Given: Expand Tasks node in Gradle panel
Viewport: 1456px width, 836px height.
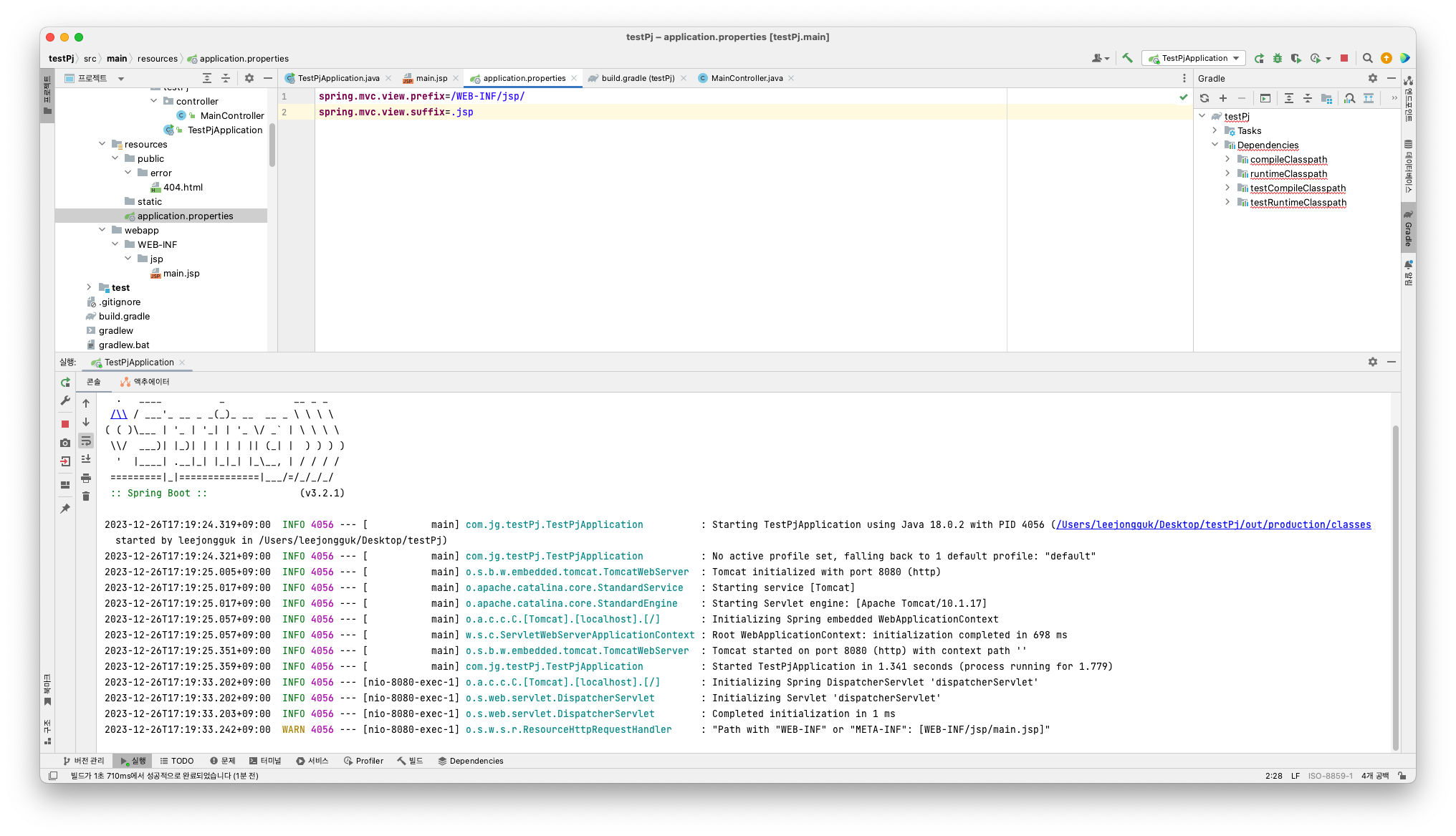Looking at the screenshot, I should [1215, 130].
